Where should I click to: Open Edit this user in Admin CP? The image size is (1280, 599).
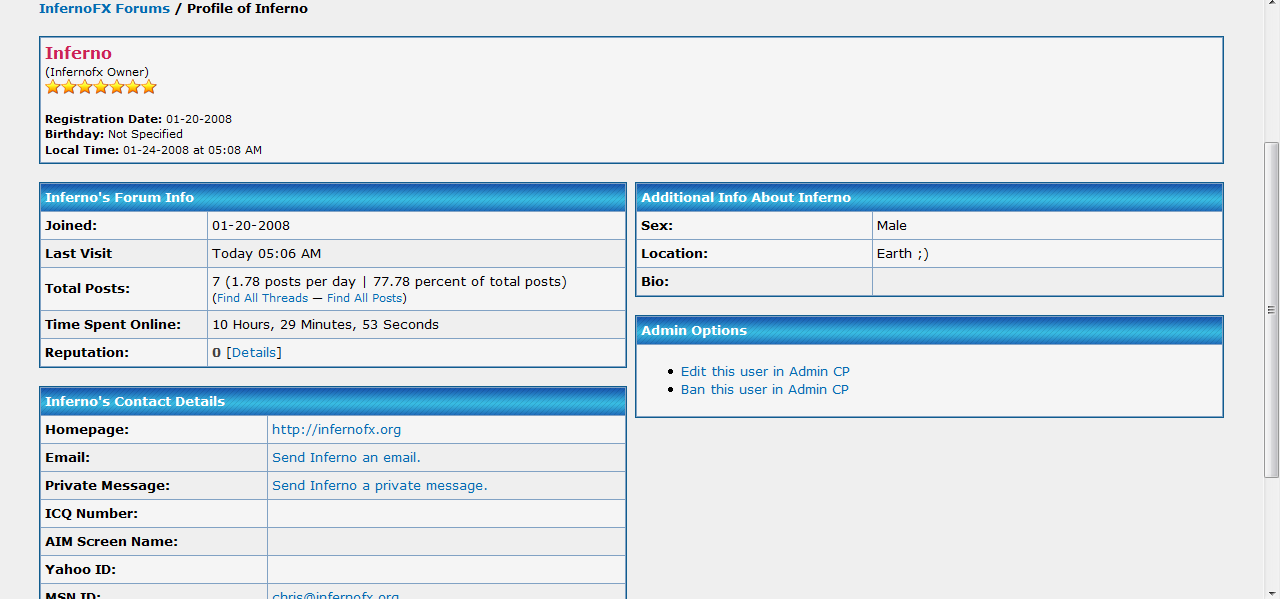coord(765,372)
